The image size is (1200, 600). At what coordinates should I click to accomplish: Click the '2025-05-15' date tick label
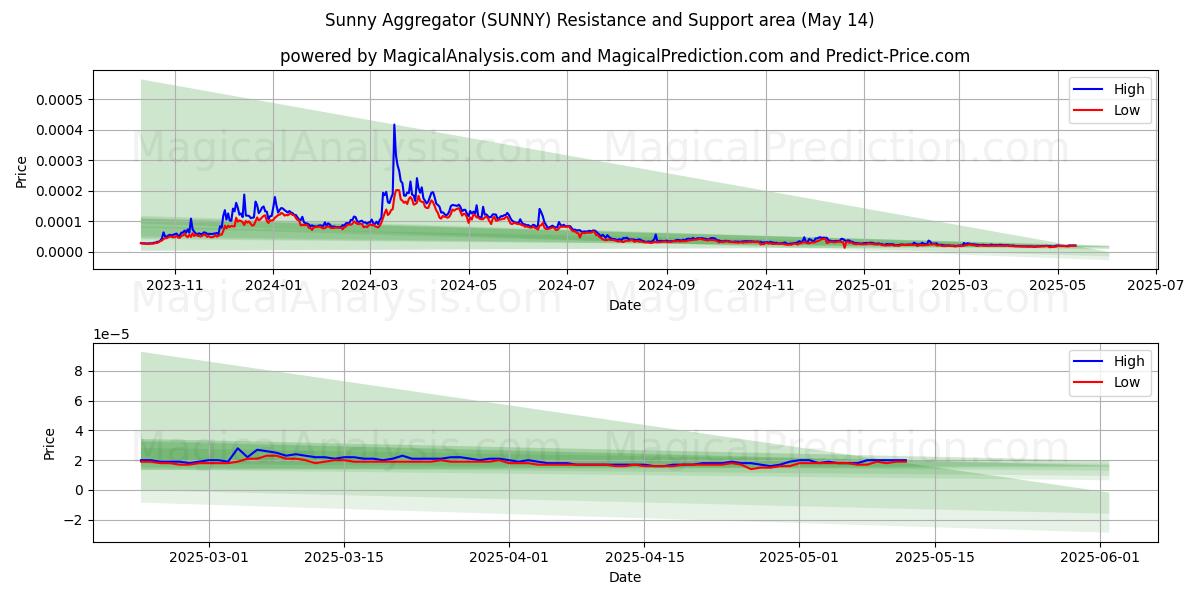[934, 557]
